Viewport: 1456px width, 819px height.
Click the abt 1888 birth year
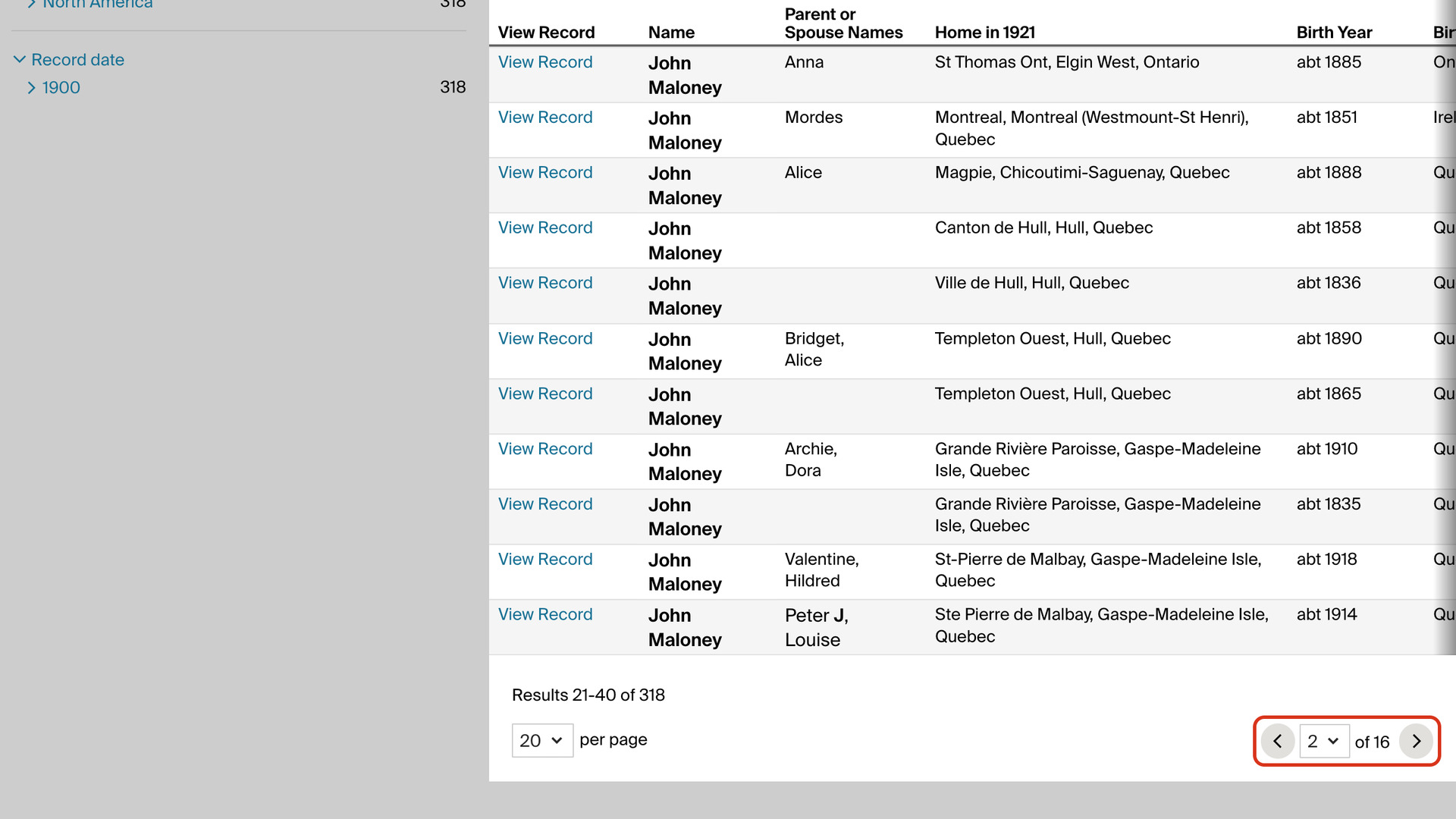pyautogui.click(x=1329, y=173)
